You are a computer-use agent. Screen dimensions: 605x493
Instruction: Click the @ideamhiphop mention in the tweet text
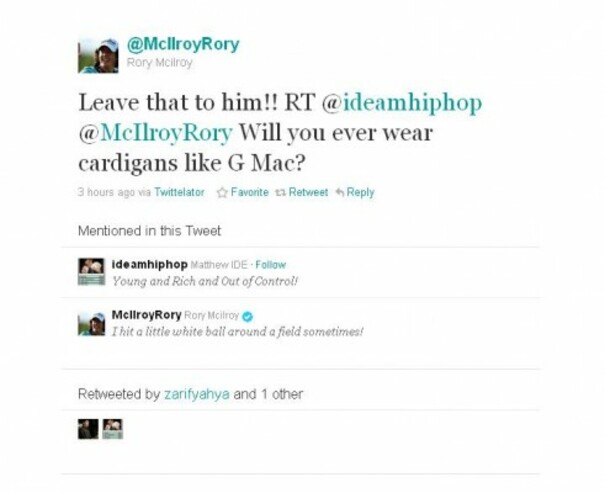coord(402,103)
